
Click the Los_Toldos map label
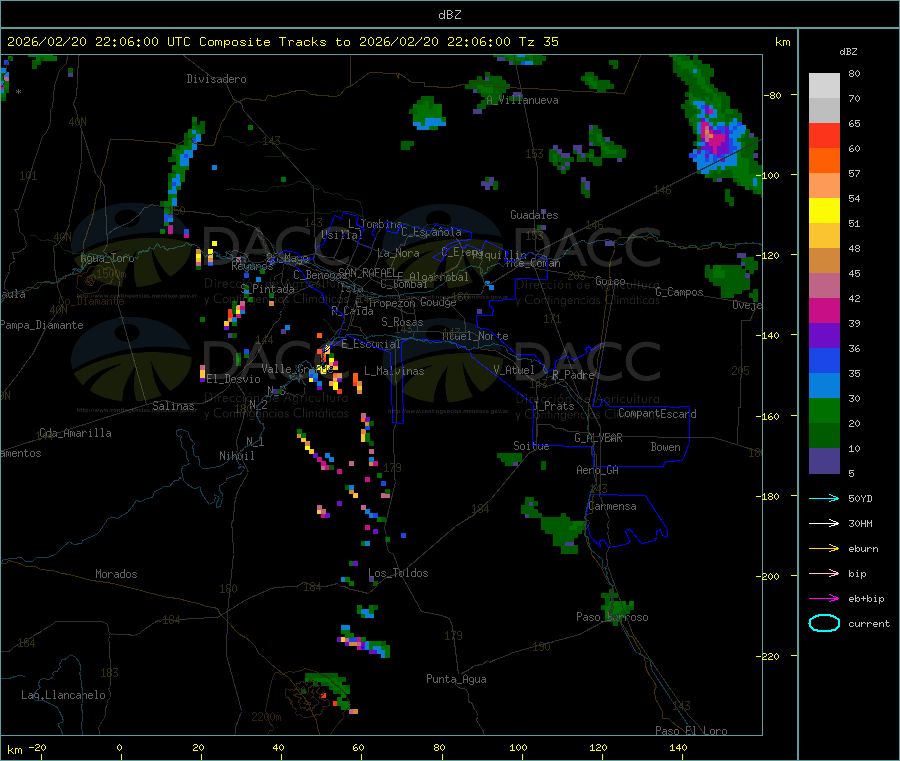[398, 573]
